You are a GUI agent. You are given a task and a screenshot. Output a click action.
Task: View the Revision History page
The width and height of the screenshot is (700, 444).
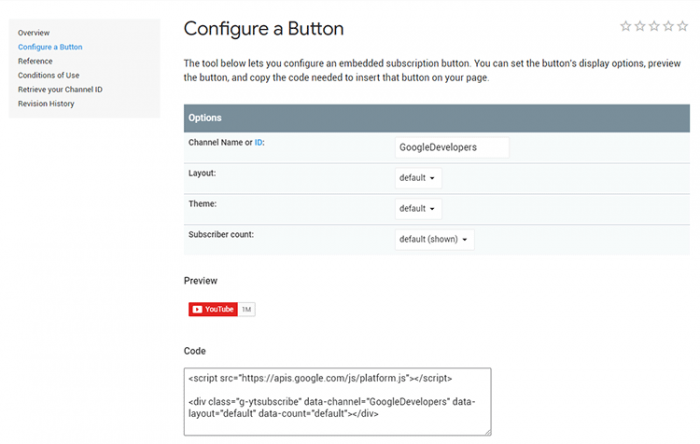tap(46, 103)
